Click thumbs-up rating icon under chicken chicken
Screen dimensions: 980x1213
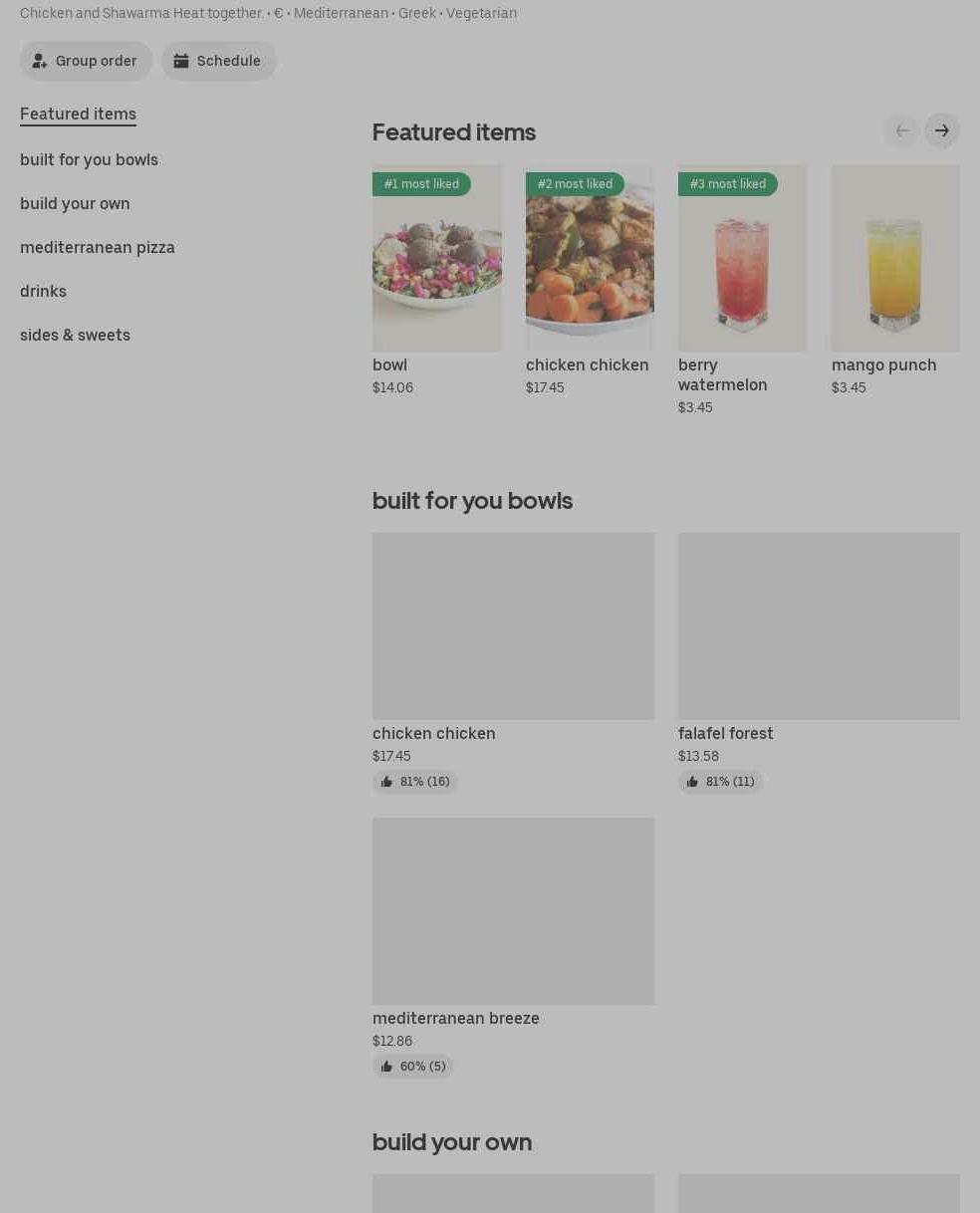click(x=386, y=782)
